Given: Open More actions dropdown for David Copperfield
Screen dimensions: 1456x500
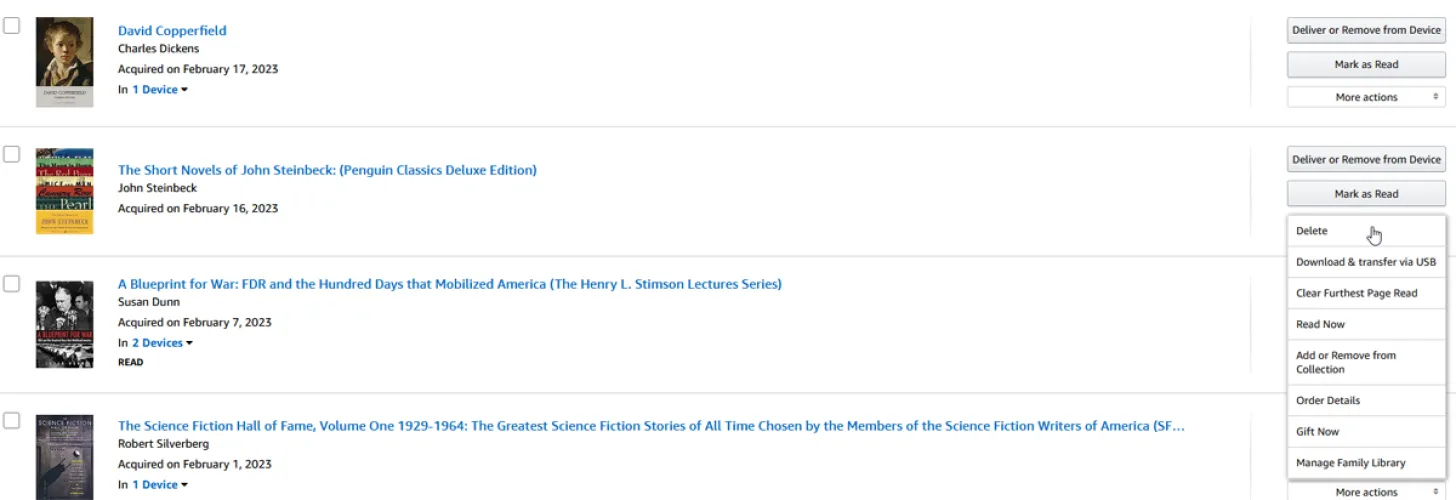Looking at the screenshot, I should tap(1366, 97).
